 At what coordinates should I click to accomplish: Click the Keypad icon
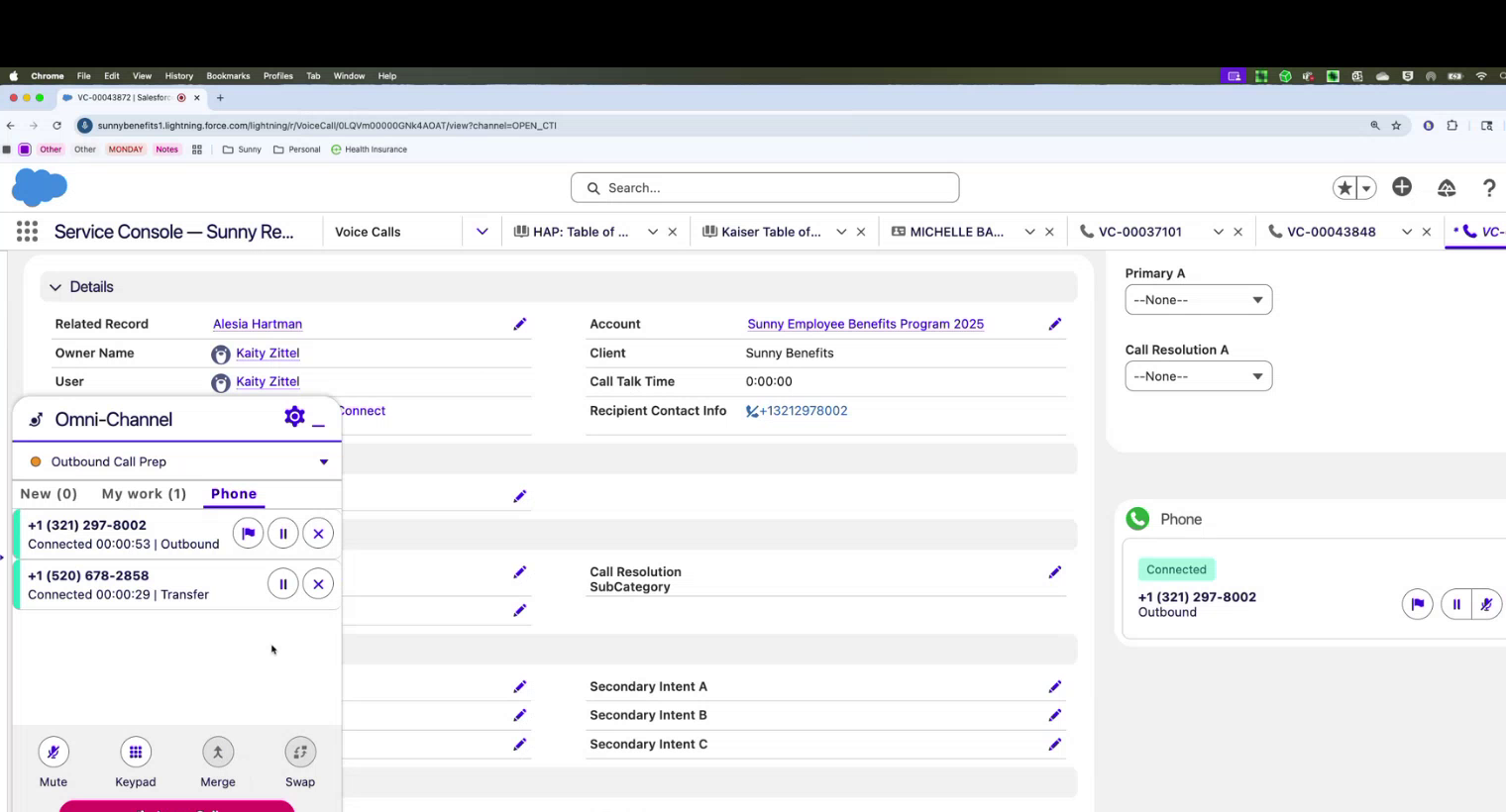136,753
